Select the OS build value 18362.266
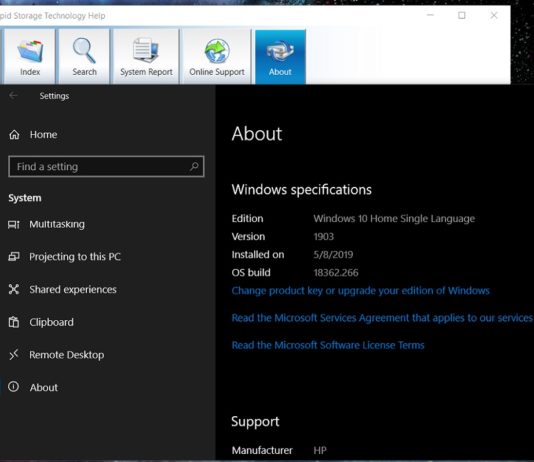 pos(336,273)
